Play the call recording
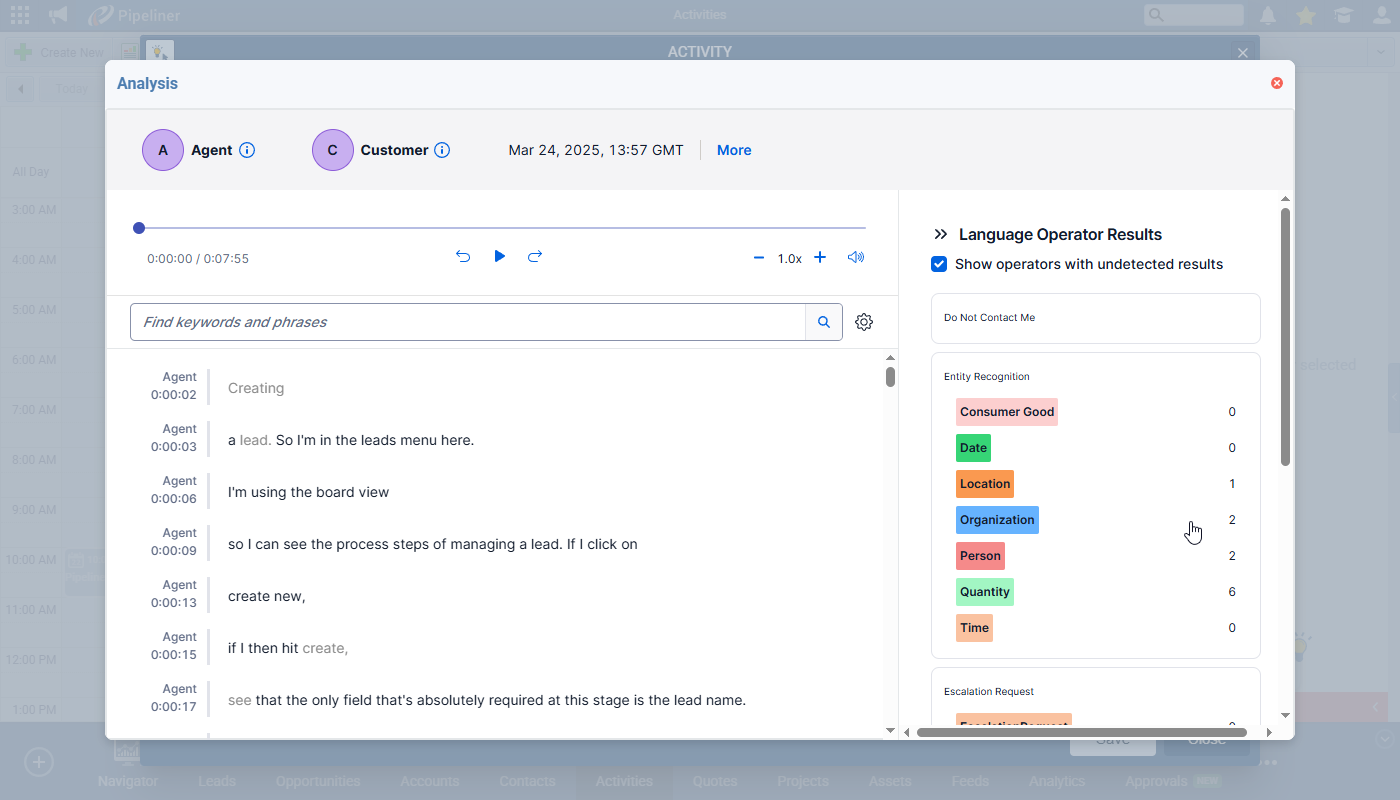 (499, 257)
